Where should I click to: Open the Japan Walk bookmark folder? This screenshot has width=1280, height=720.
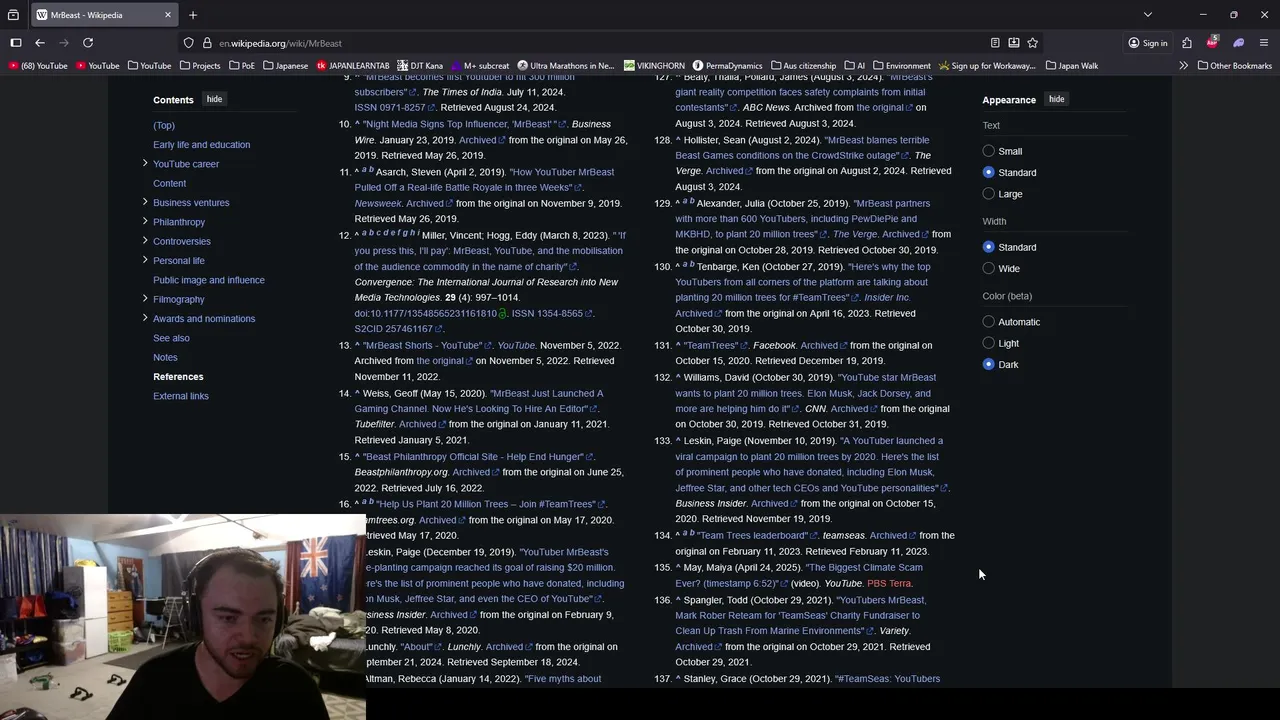[1071, 66]
